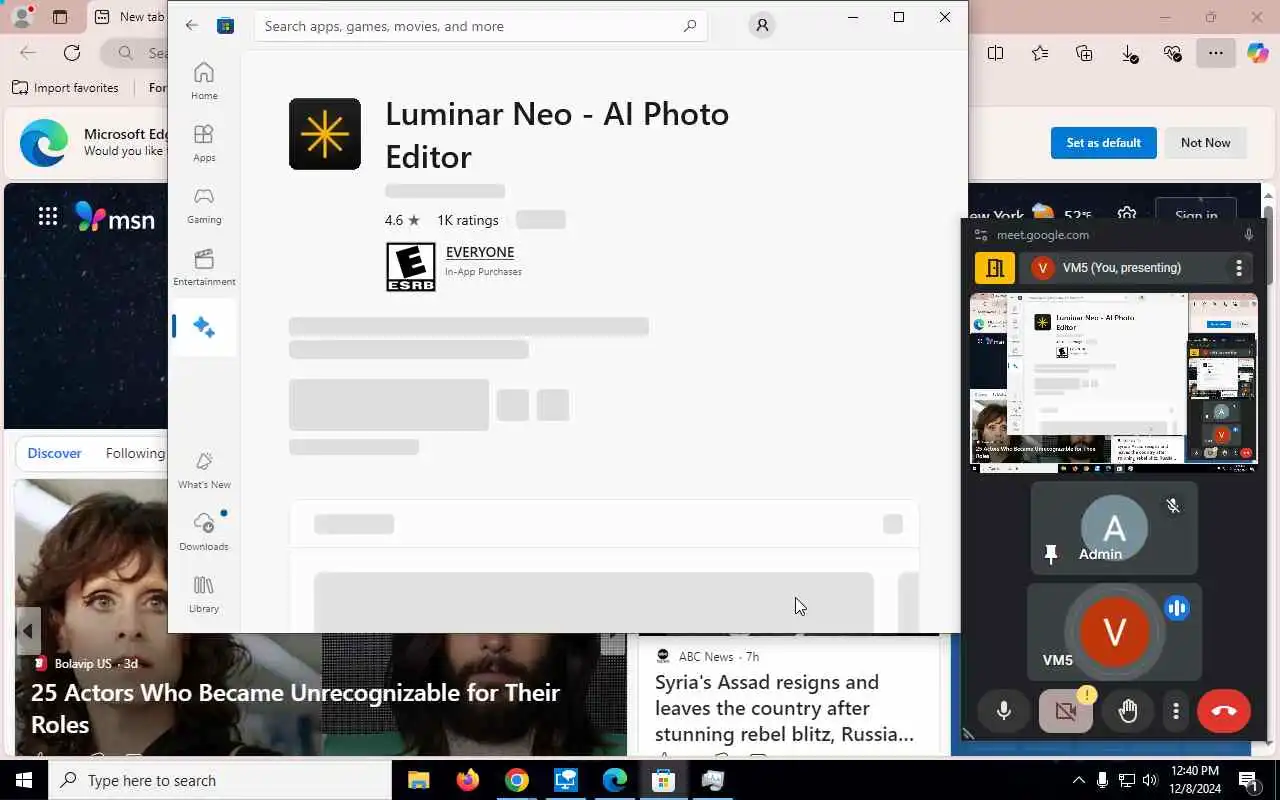1280x800 pixels.
Task: Open Microsoft Store from taskbar
Action: click(663, 780)
